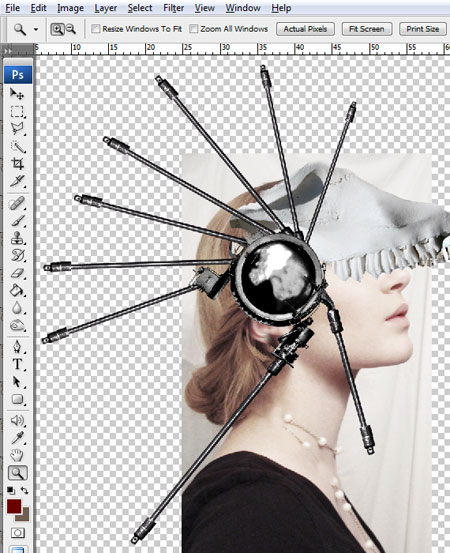Image resolution: width=450 pixels, height=553 pixels.
Task: Pick the Crop tool
Action: 17,164
